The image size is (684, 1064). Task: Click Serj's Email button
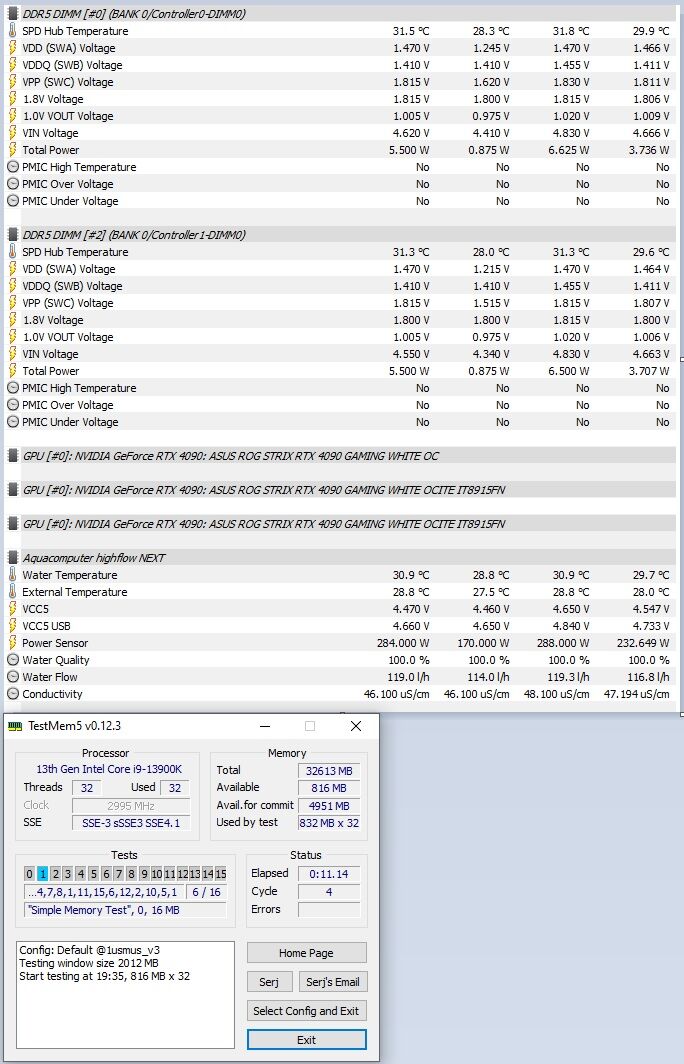tap(332, 982)
